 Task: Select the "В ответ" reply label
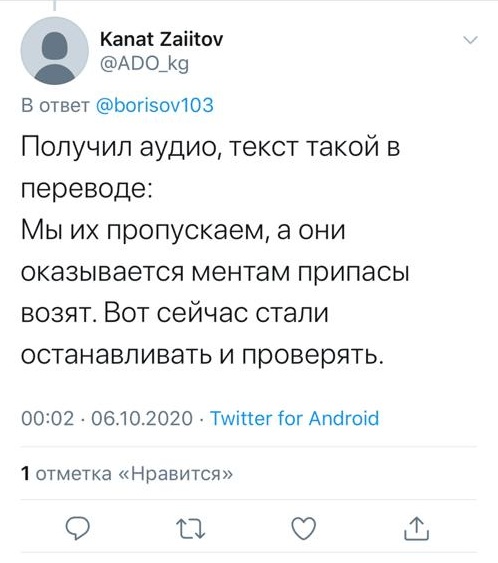pyautogui.click(x=55, y=105)
